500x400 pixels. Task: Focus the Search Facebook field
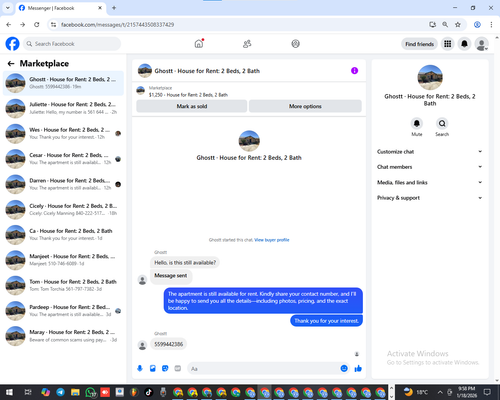72,44
